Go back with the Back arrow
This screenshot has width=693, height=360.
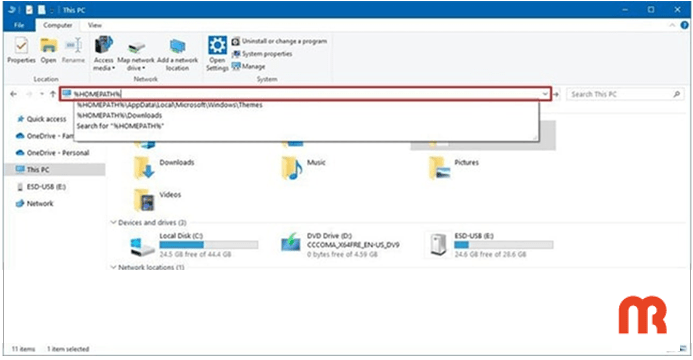[14, 94]
